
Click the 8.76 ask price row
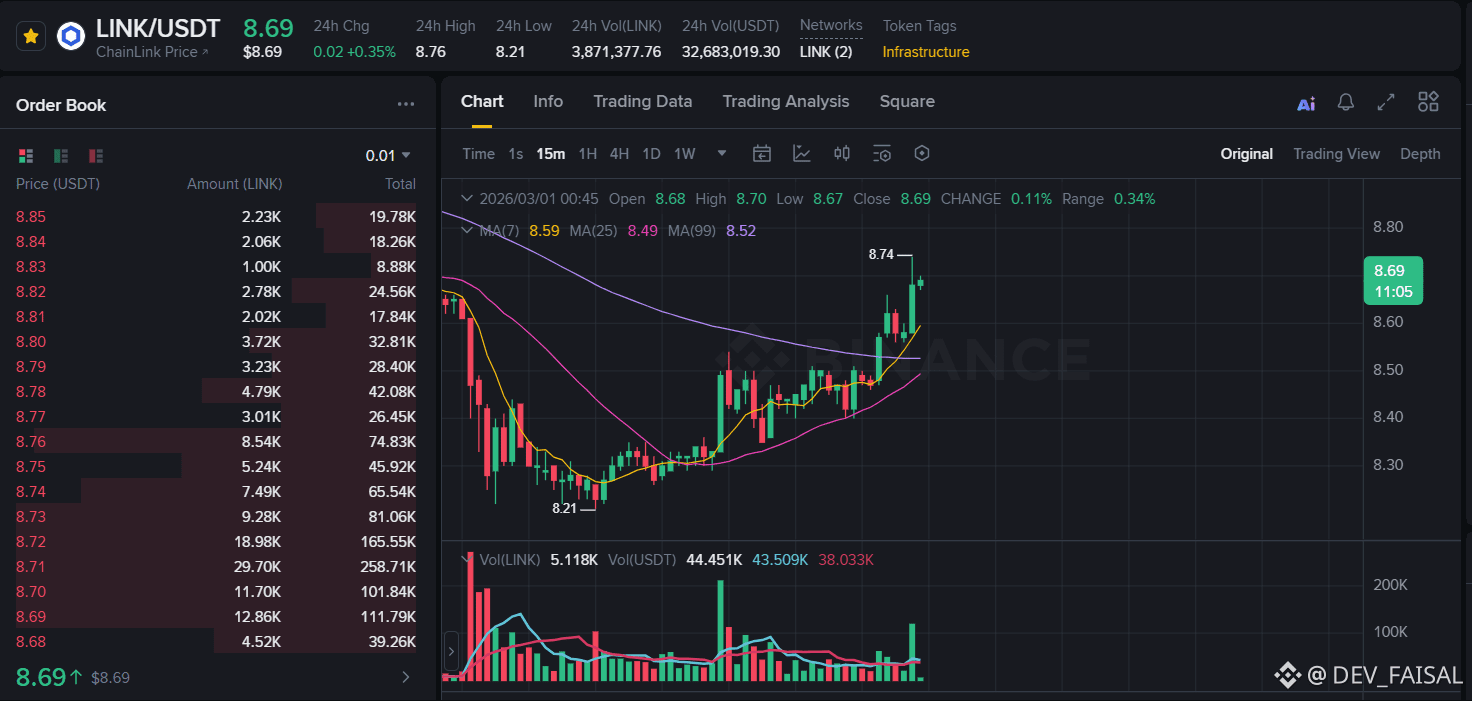pos(216,441)
